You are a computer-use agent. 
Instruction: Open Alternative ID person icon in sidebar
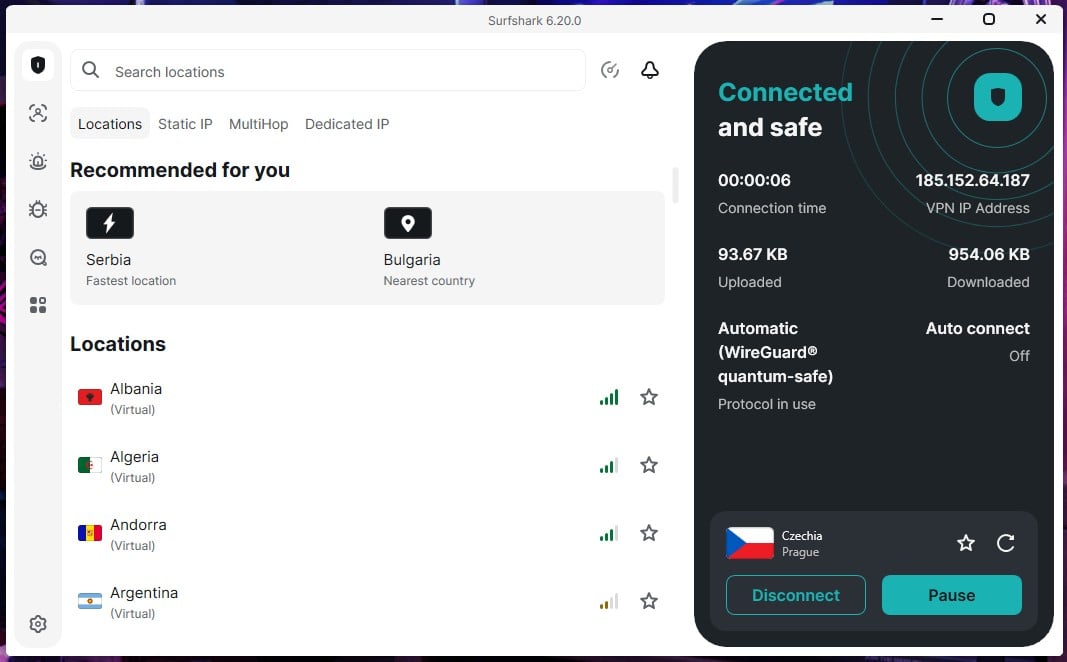(38, 113)
